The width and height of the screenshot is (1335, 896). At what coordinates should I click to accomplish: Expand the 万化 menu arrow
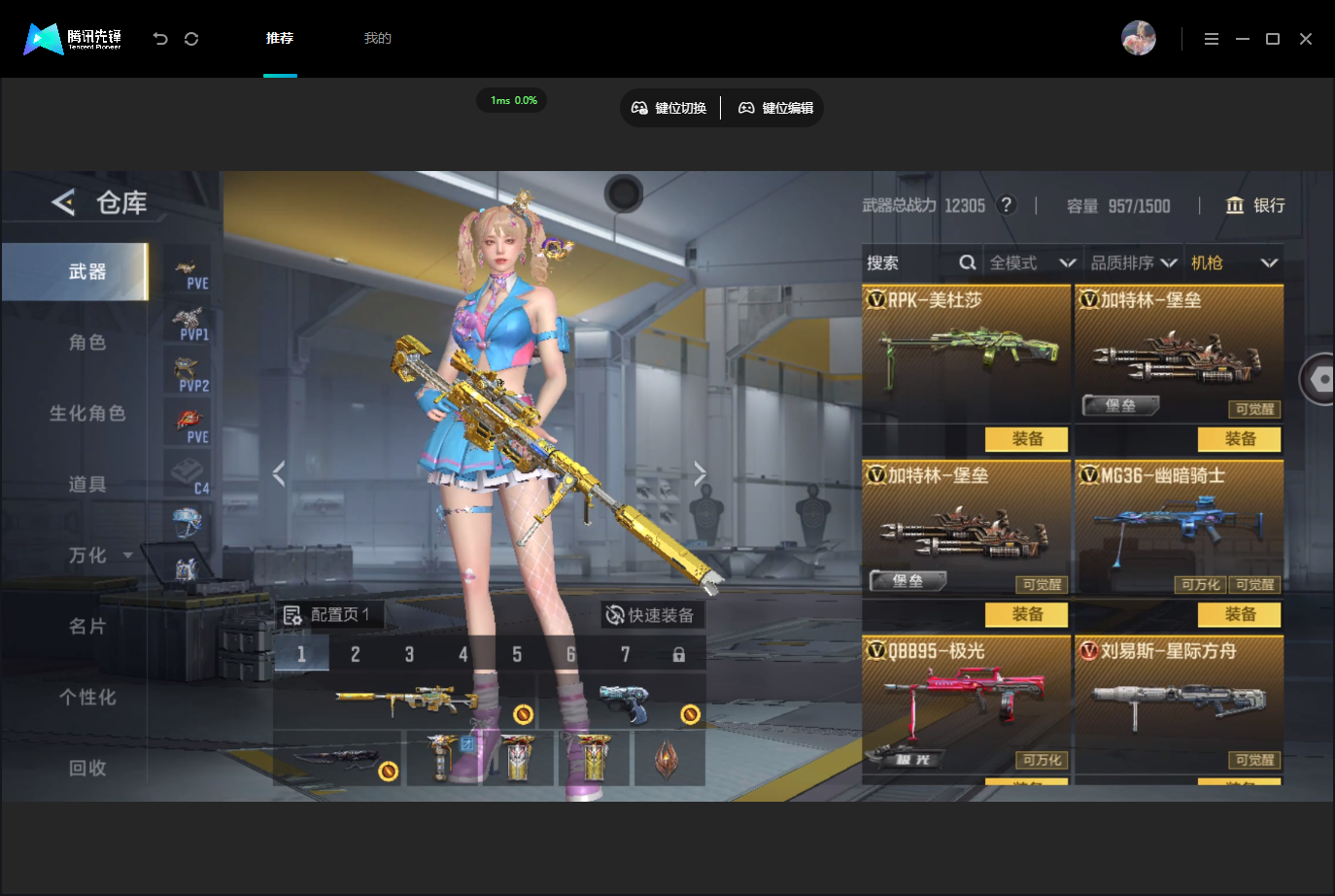coord(128,556)
